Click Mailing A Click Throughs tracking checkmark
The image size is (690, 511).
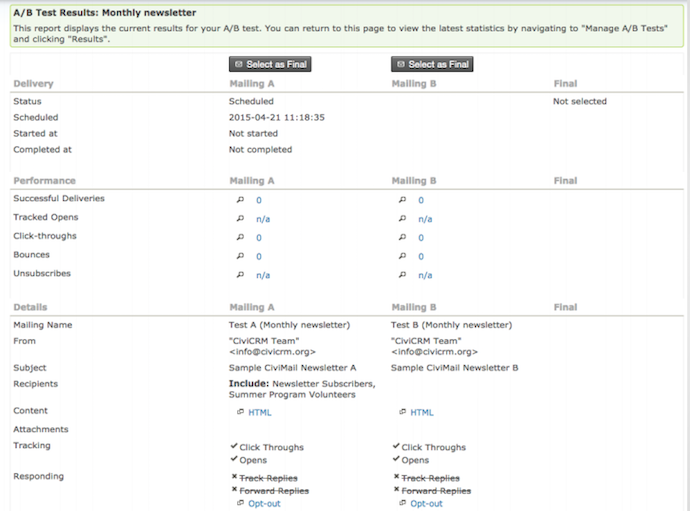233,447
